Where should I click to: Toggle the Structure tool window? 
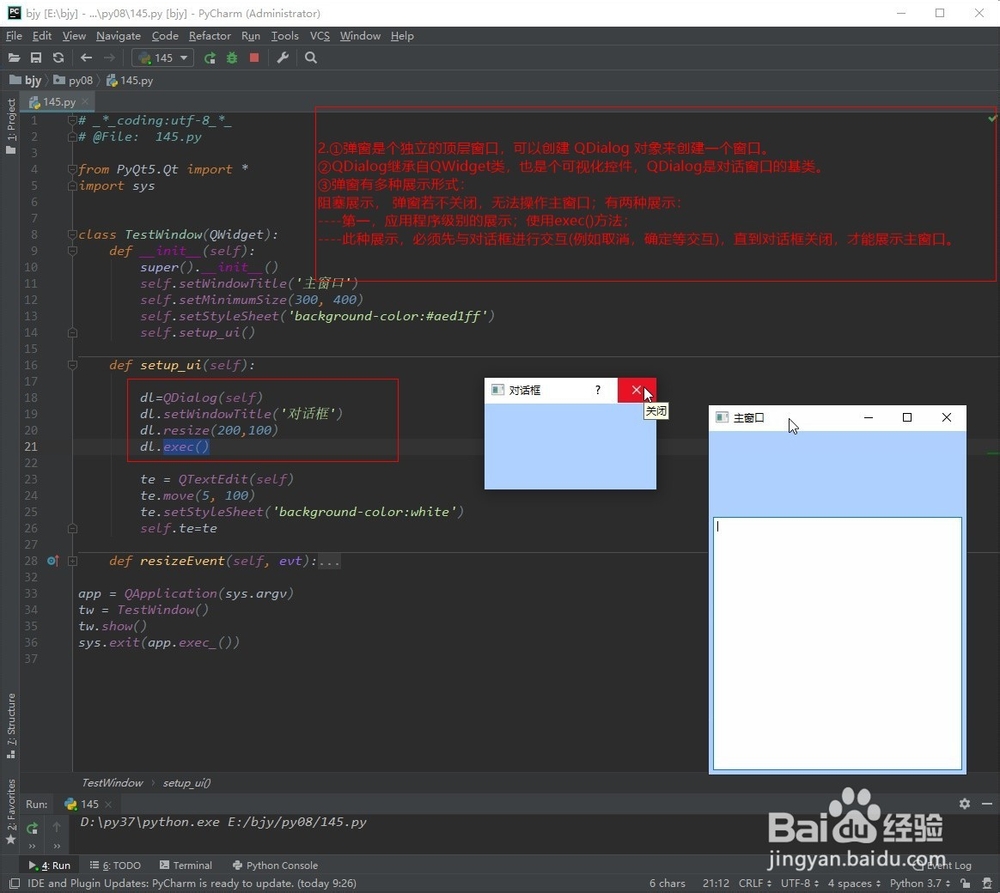pos(11,726)
